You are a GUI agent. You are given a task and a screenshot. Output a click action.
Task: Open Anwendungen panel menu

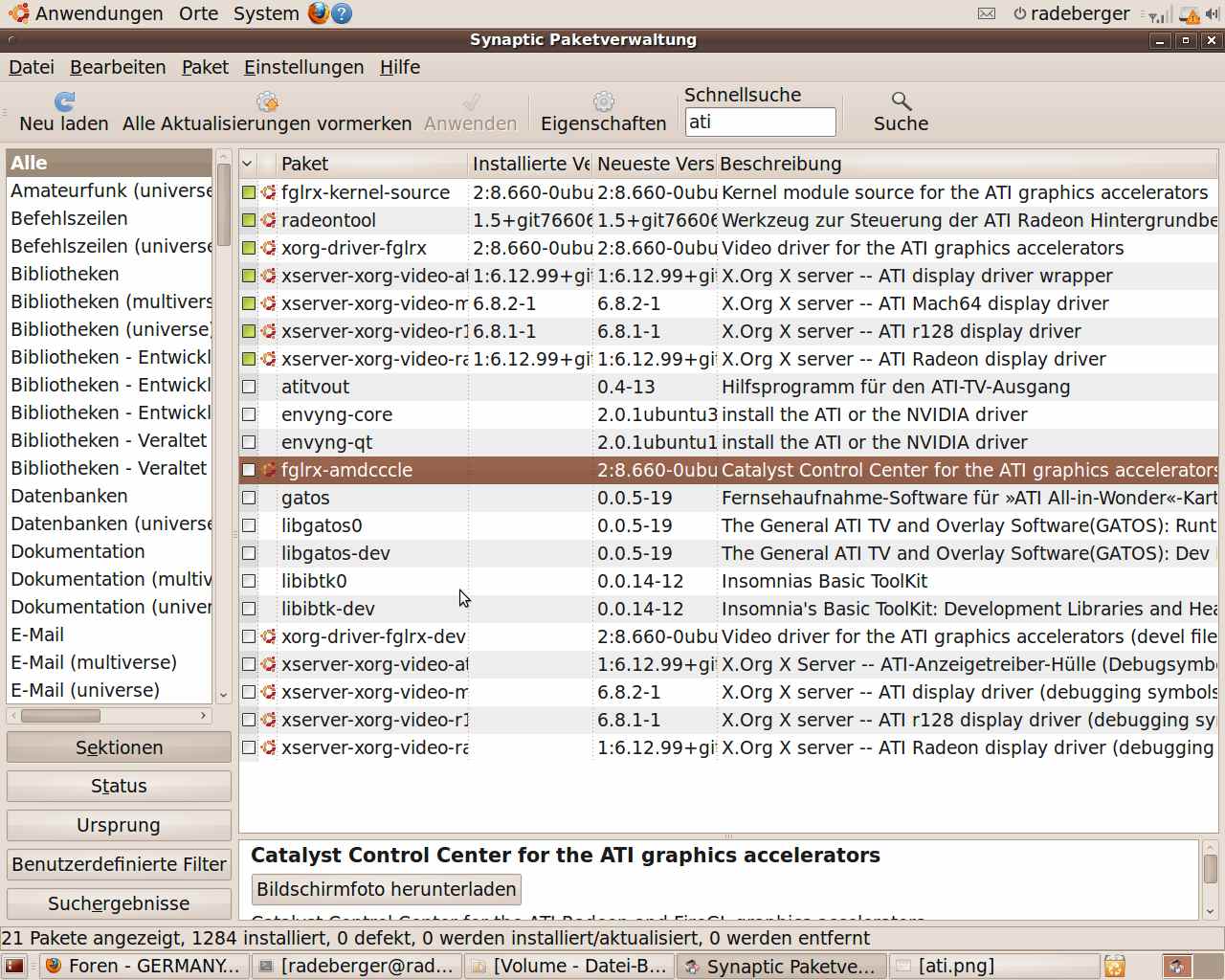click(99, 13)
